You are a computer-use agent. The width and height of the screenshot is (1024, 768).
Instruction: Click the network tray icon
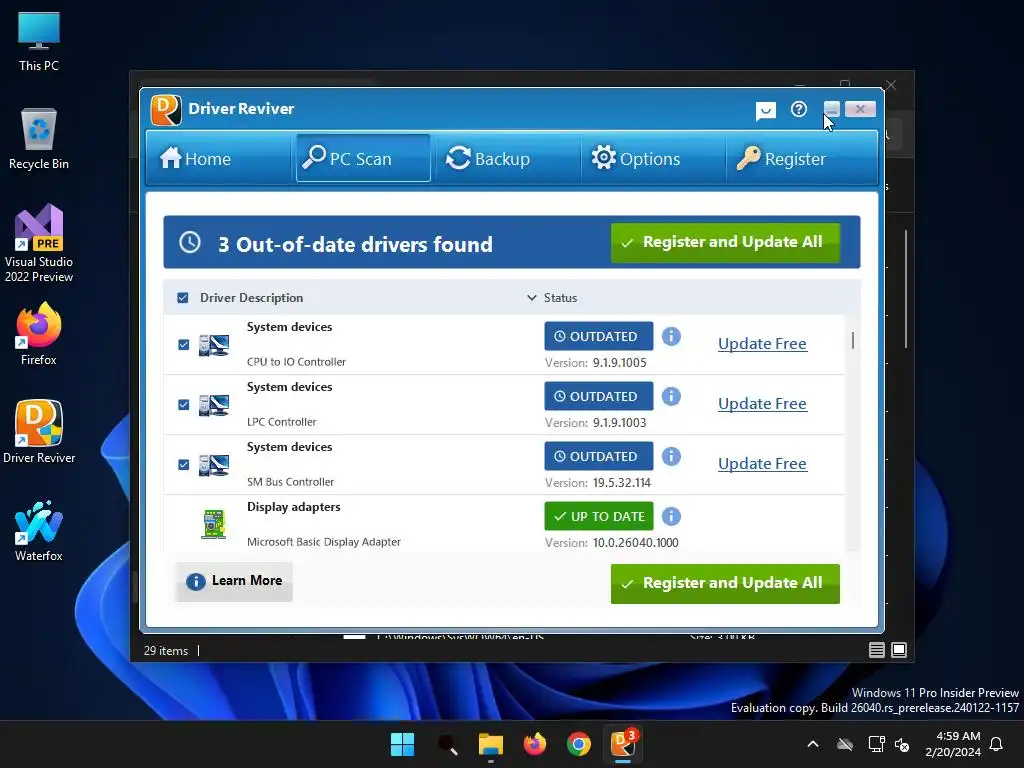(x=876, y=744)
